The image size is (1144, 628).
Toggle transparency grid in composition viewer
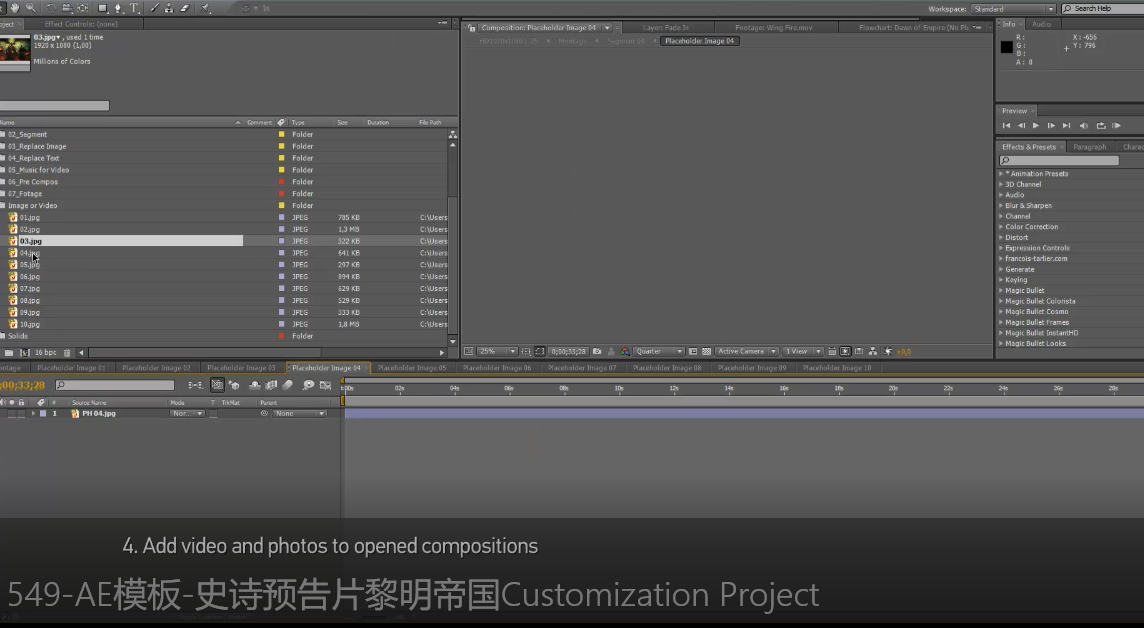click(x=707, y=352)
